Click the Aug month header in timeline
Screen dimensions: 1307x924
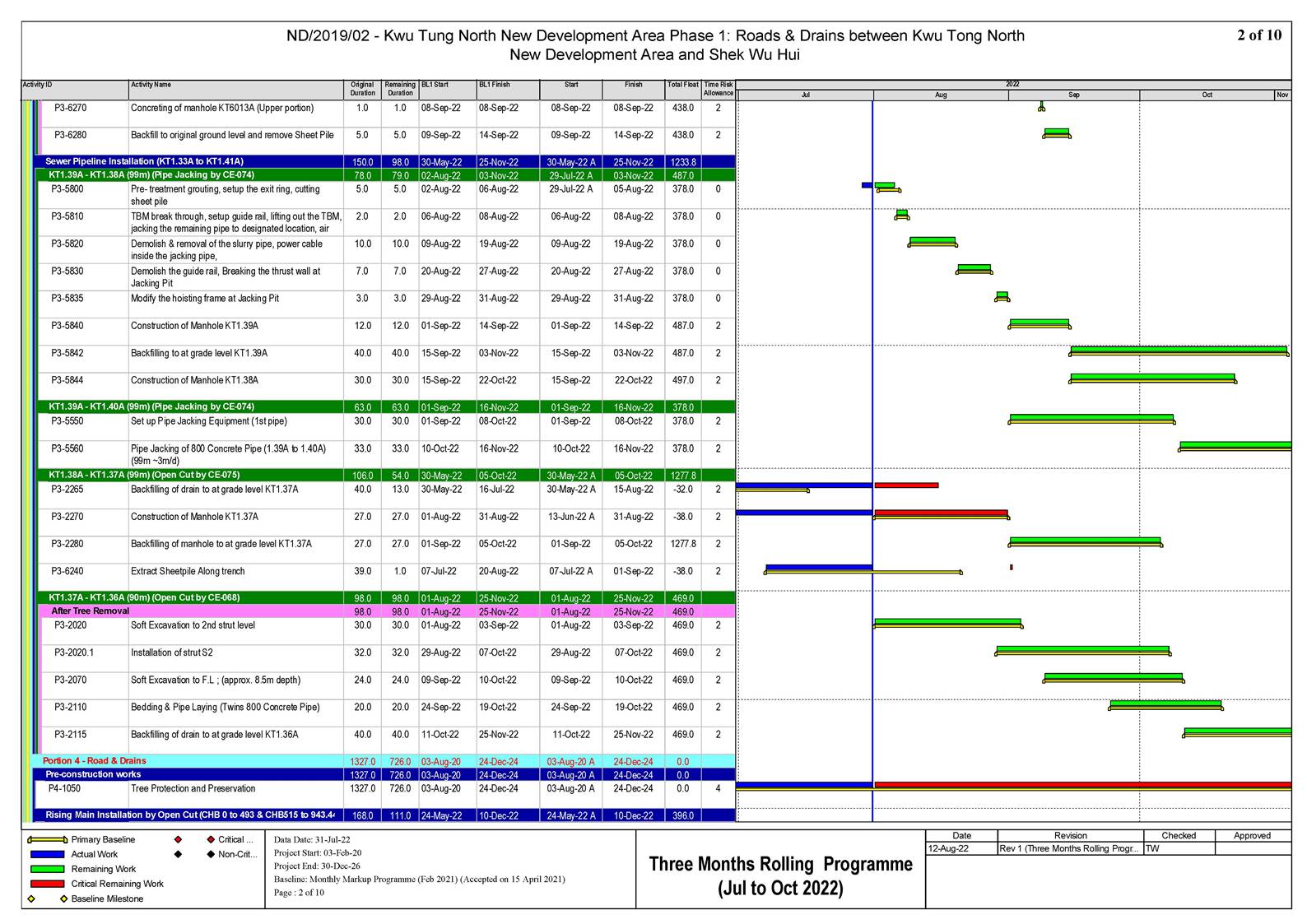(x=941, y=95)
